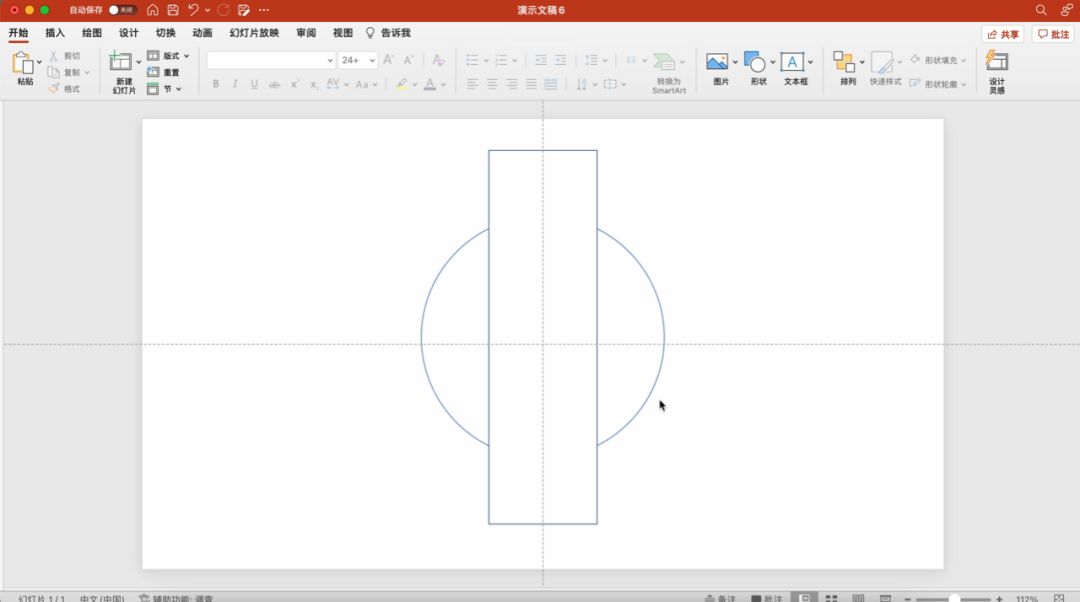Click the text highlight color pen
The height and width of the screenshot is (602, 1080).
(x=402, y=84)
